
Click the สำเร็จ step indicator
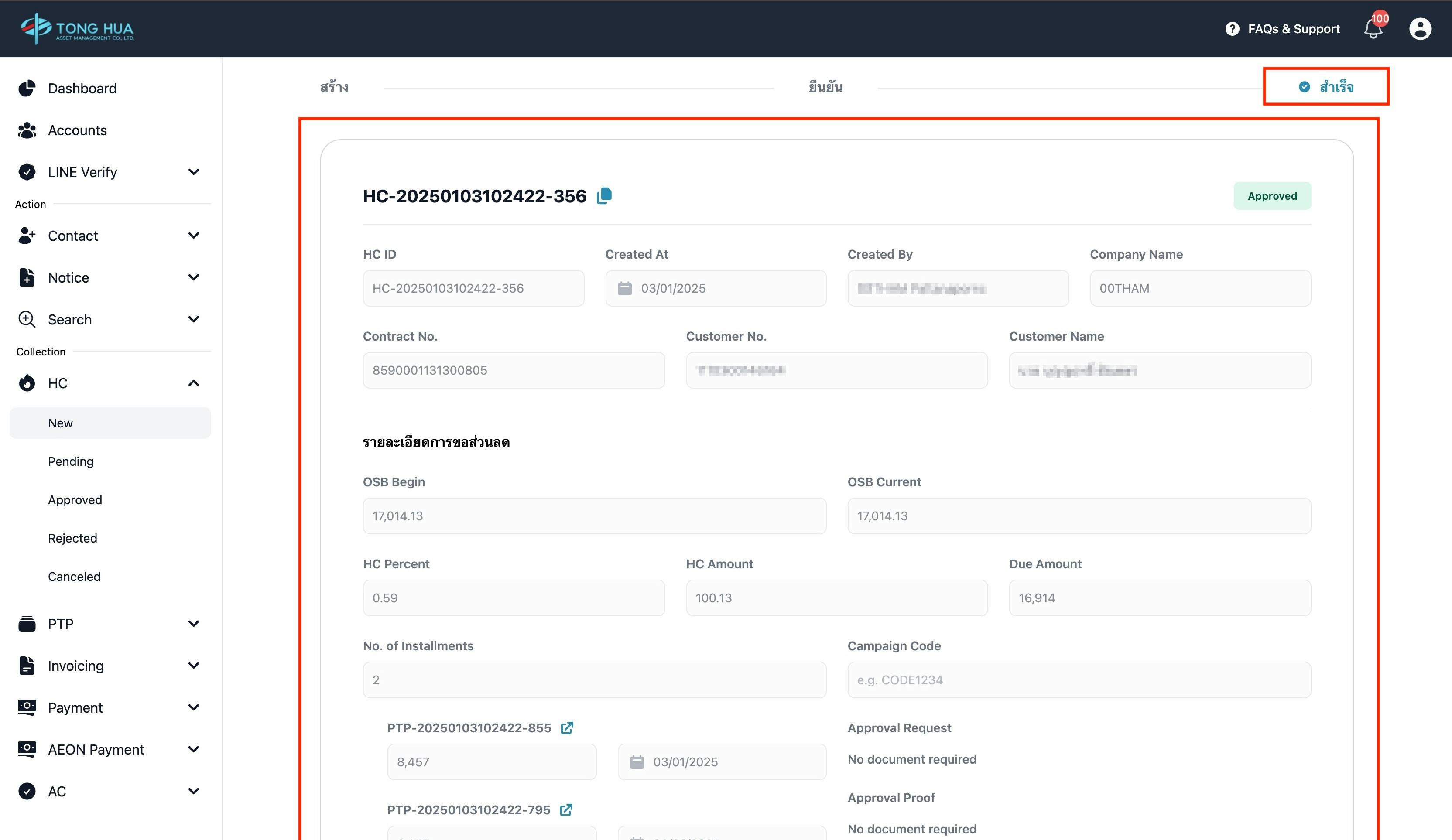1326,87
